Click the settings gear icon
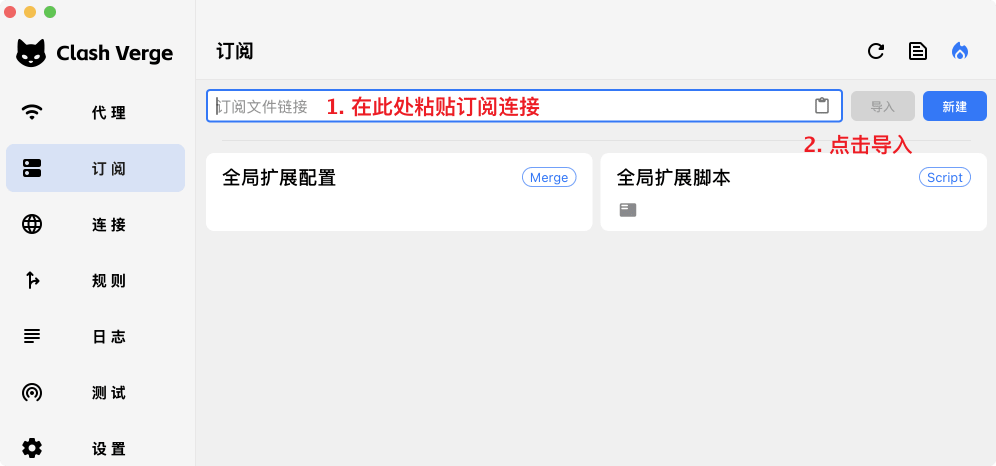 click(32, 448)
